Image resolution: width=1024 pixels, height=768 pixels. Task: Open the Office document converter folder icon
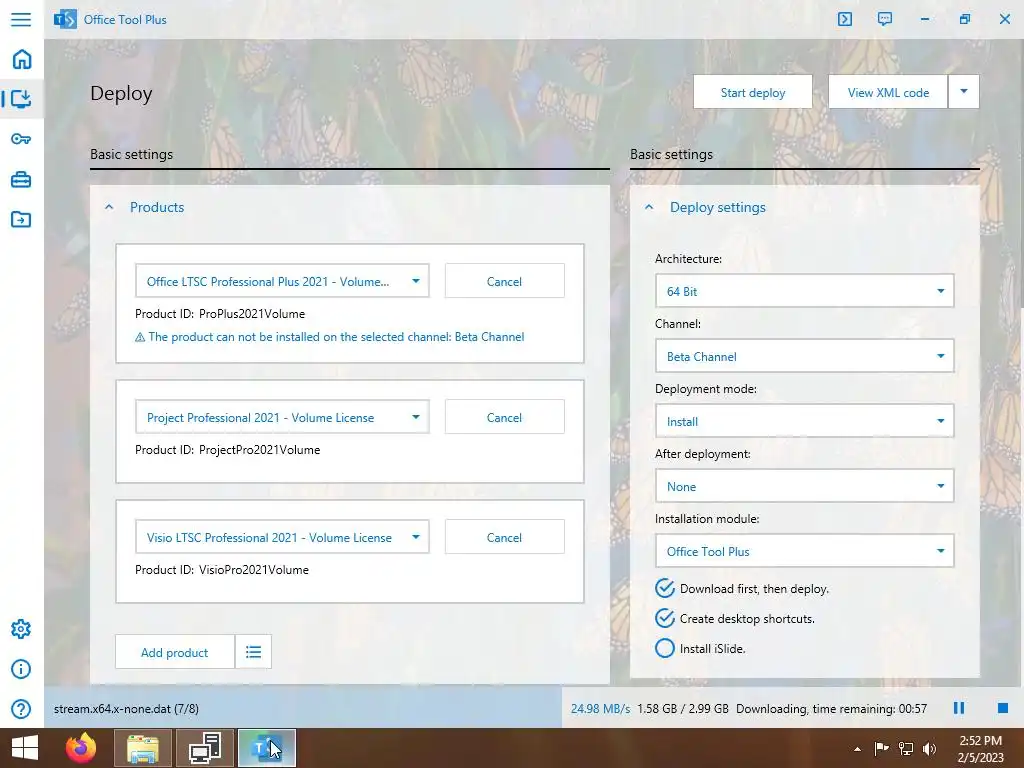pyautogui.click(x=21, y=219)
